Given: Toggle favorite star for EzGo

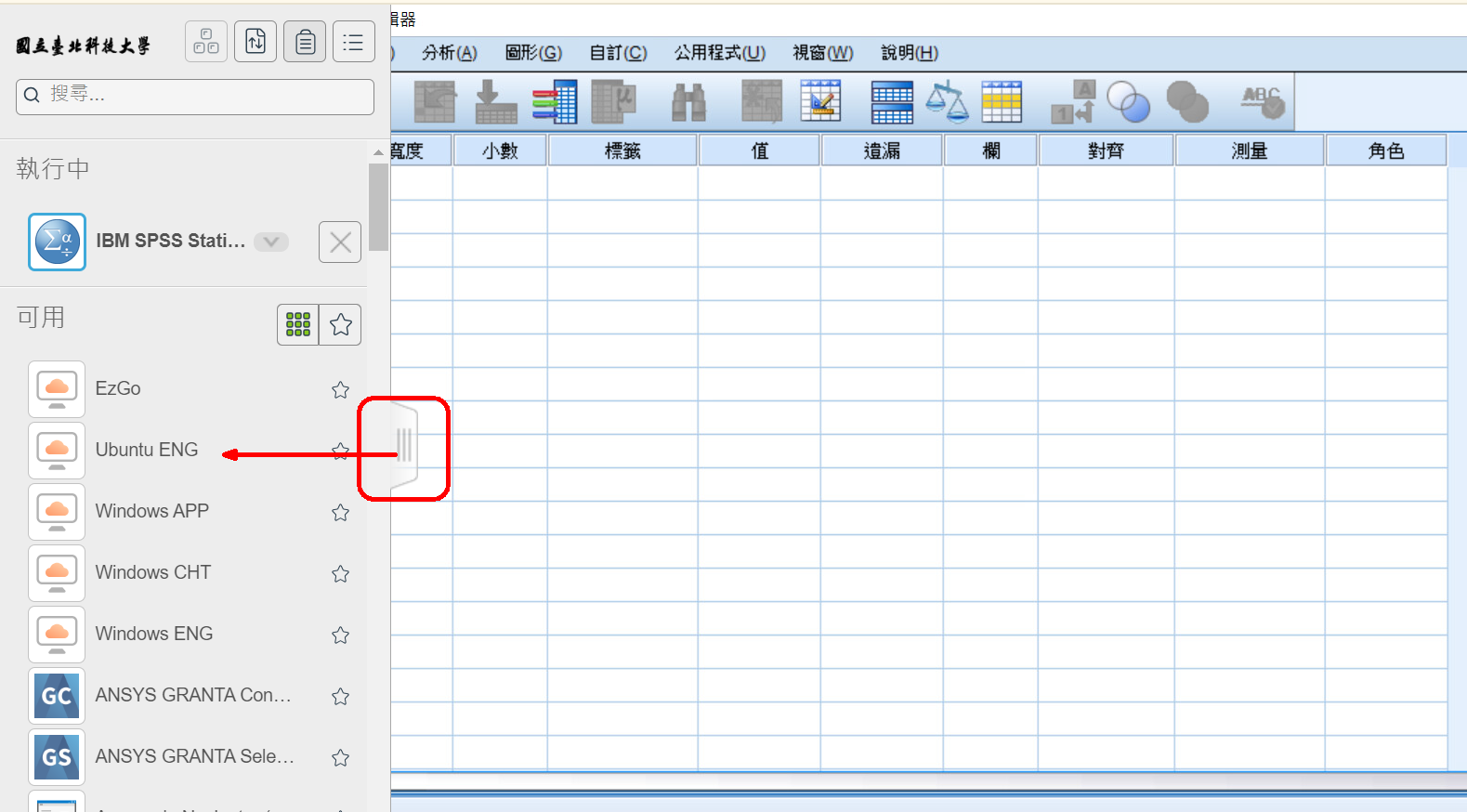Looking at the screenshot, I should coord(341,390).
